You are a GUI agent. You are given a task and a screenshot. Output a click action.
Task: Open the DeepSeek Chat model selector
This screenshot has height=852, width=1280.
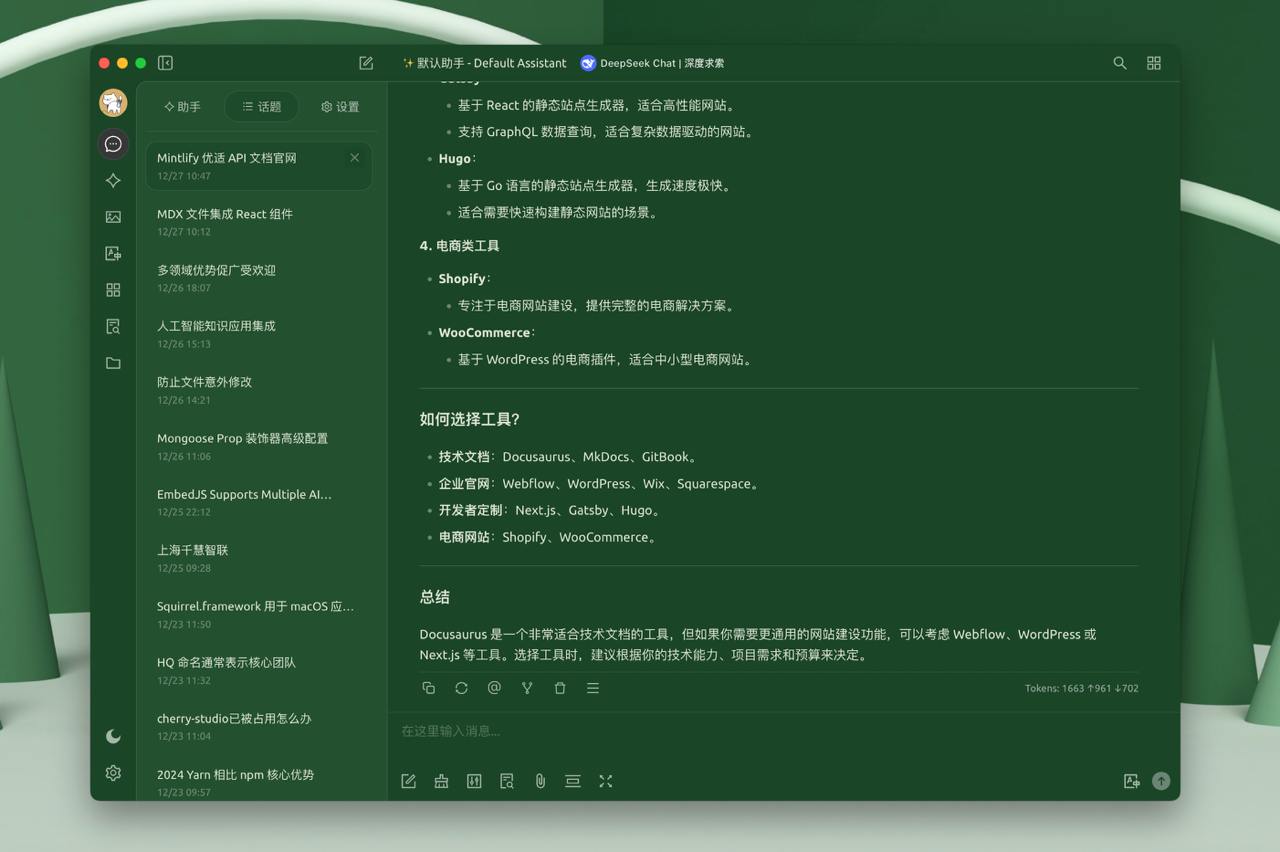coord(652,63)
